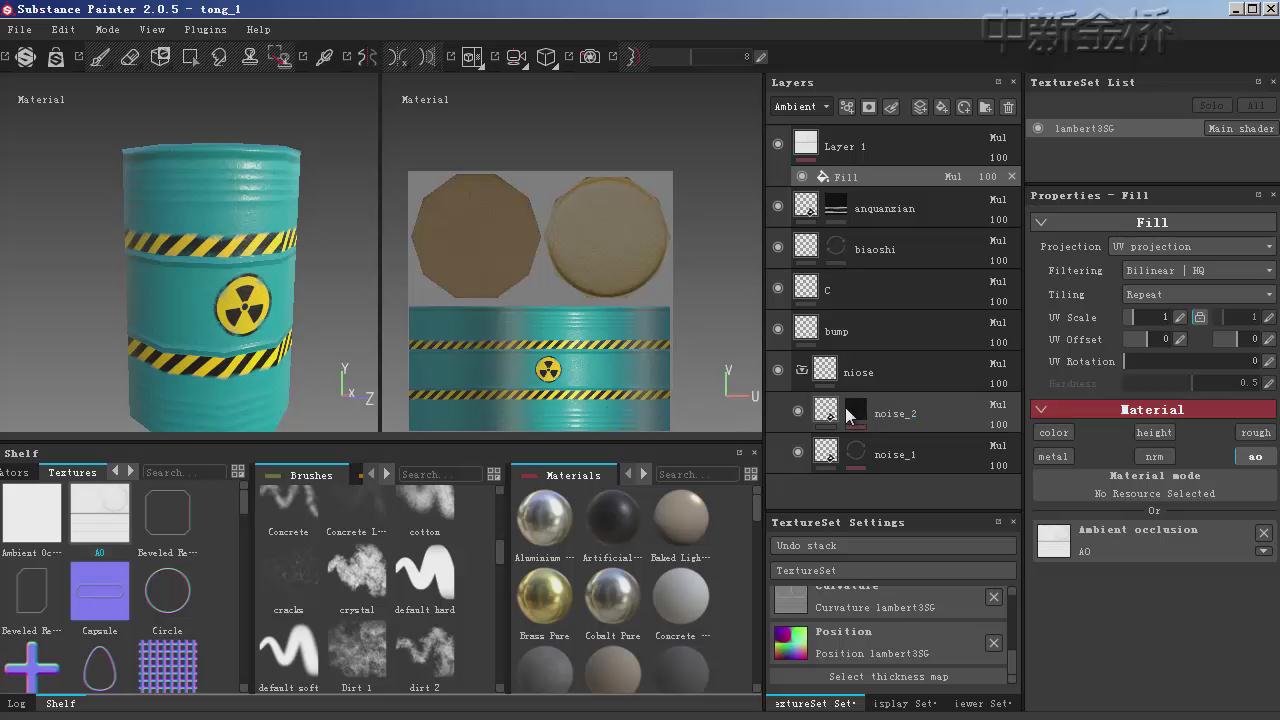The image size is (1280, 720).
Task: Toggle Materials shelf grid view icon
Action: [750, 474]
